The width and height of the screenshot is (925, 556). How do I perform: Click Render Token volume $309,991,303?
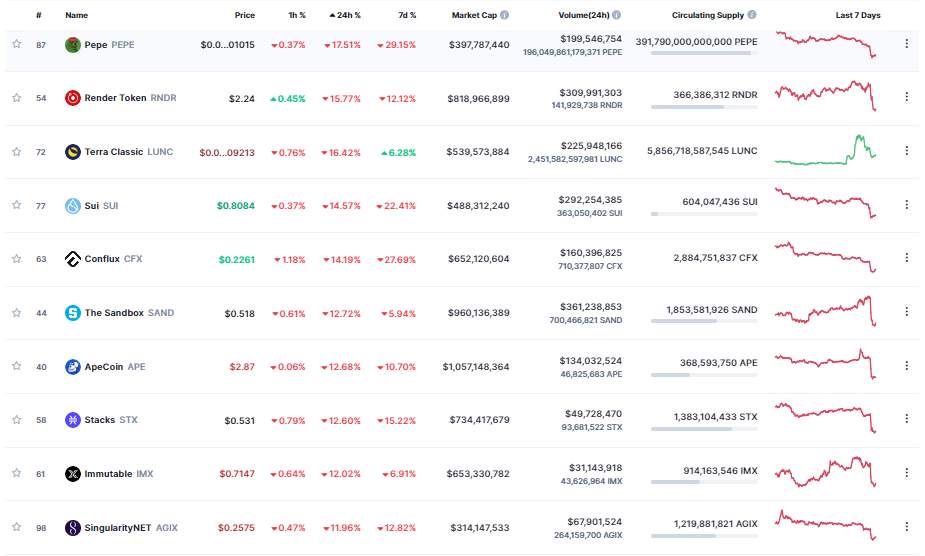pos(591,93)
